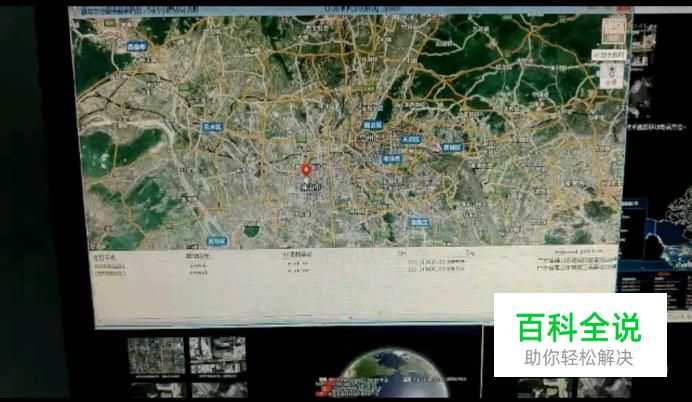
Task: Click the map type button below the mini-map
Action: (609, 55)
